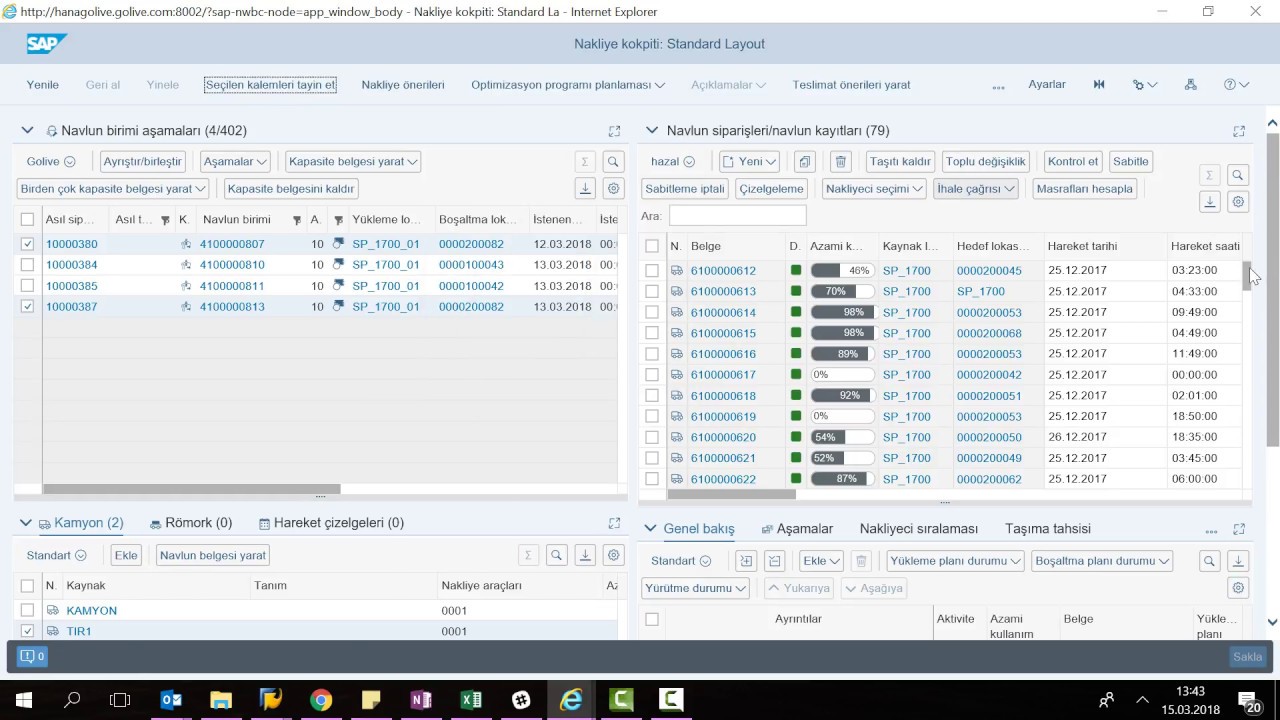Viewport: 1280px width, 720px height.
Task: Open settings gear in Navlun siparişleri panel
Action: click(1238, 202)
